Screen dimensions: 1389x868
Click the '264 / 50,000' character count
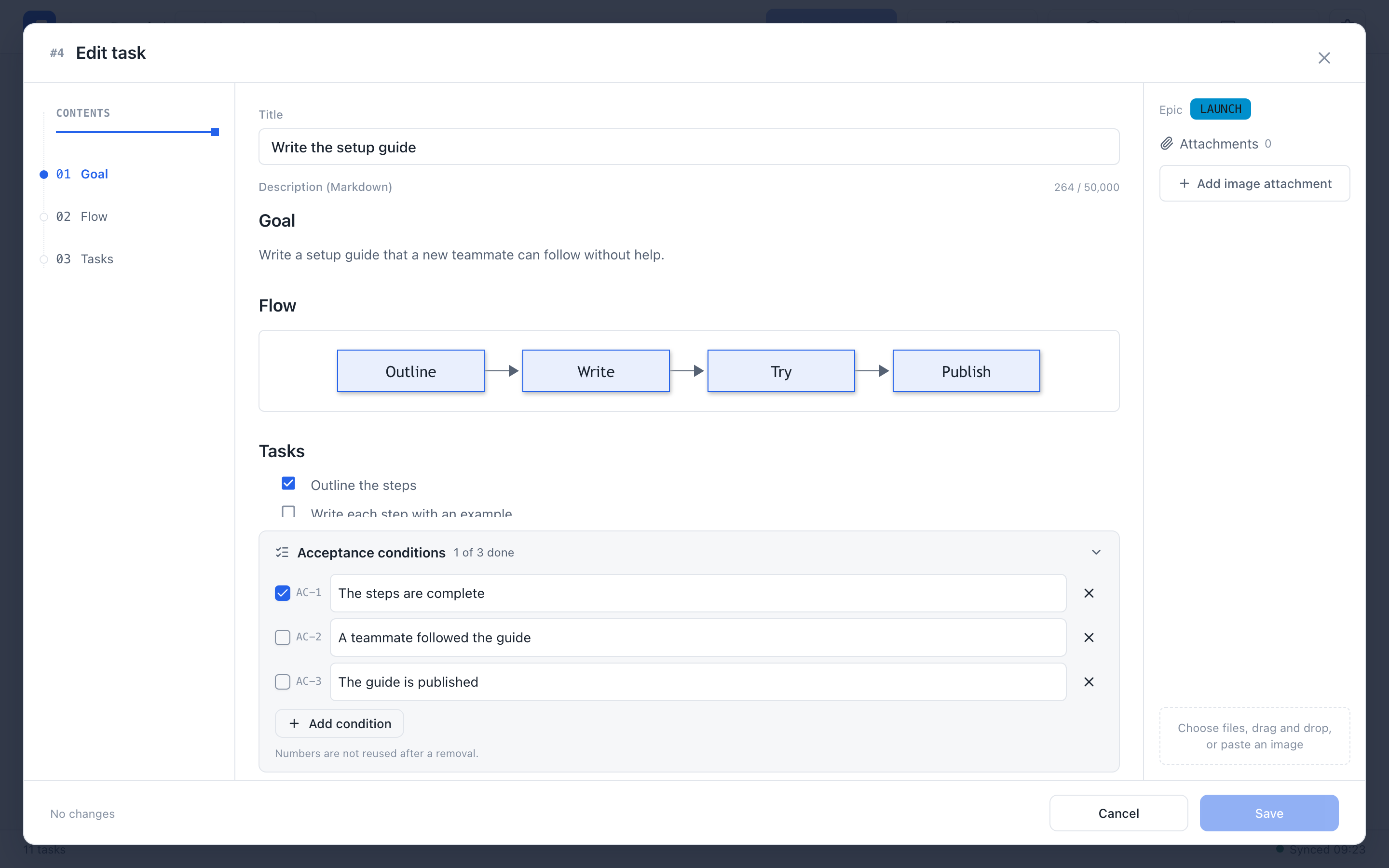[1087, 187]
